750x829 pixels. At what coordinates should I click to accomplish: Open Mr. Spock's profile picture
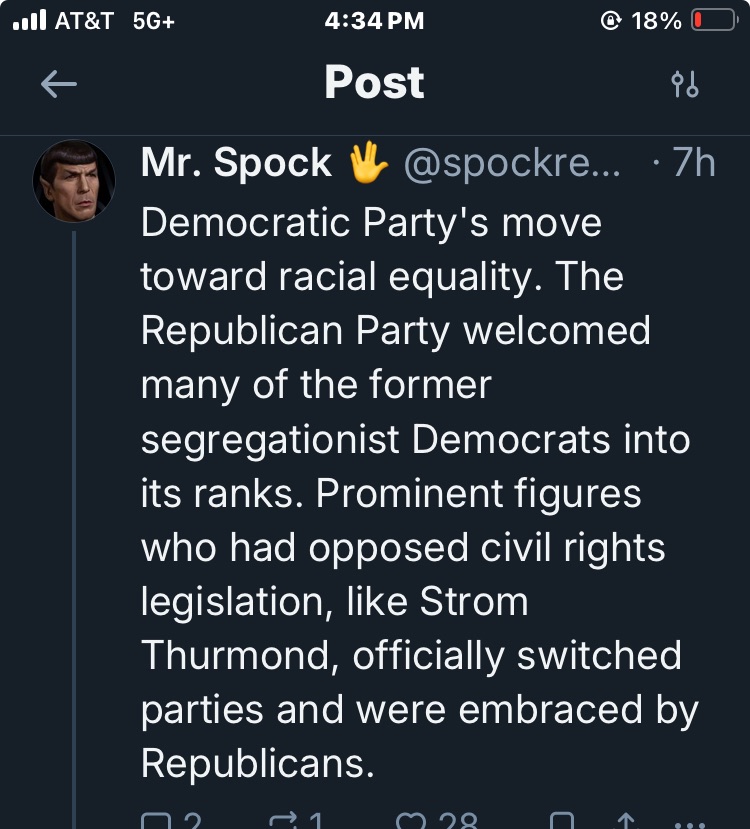click(x=74, y=180)
